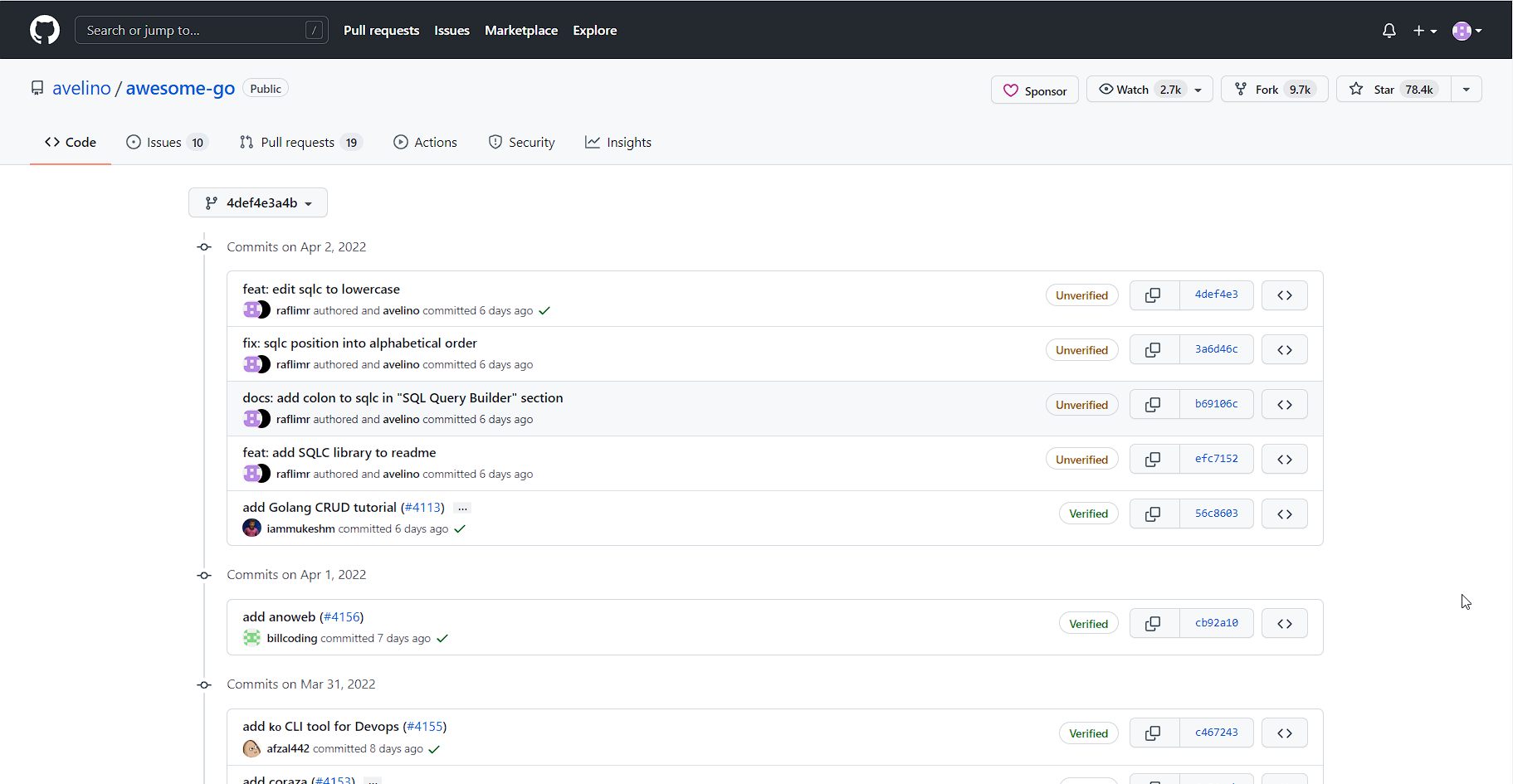The image size is (1513, 784).
Task: Show check status for 'feat: edit sqlc to lowercase'
Action: [544, 311]
